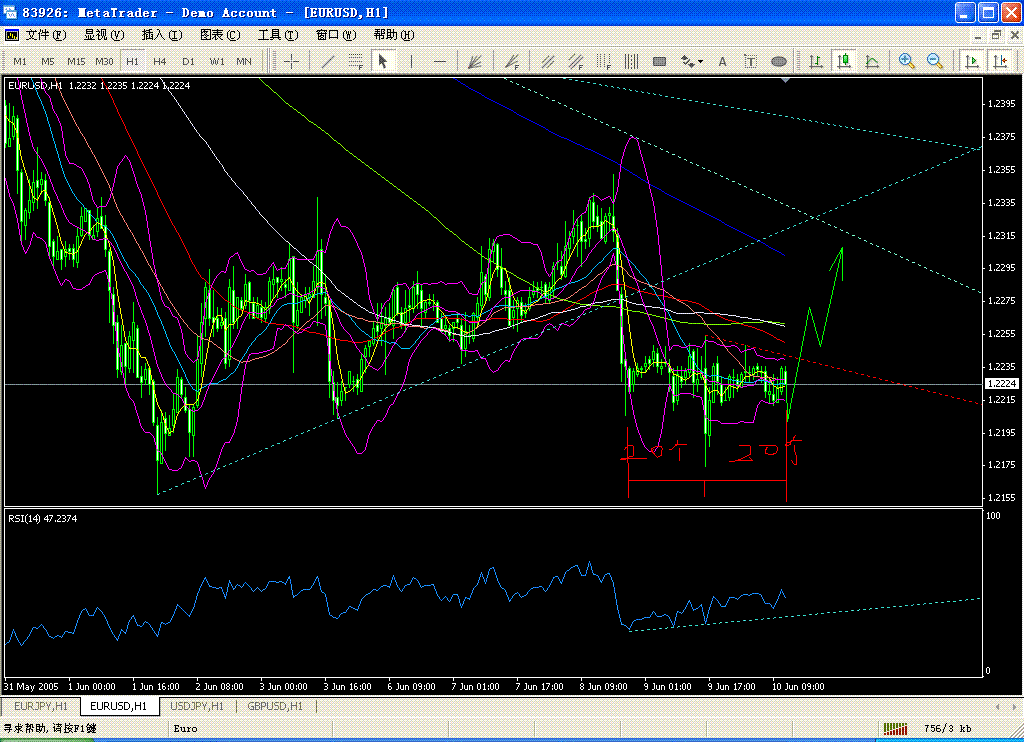Click the 10 Jun 09:00 time axis label
Image resolution: width=1024 pixels, height=742 pixels.
(x=798, y=686)
